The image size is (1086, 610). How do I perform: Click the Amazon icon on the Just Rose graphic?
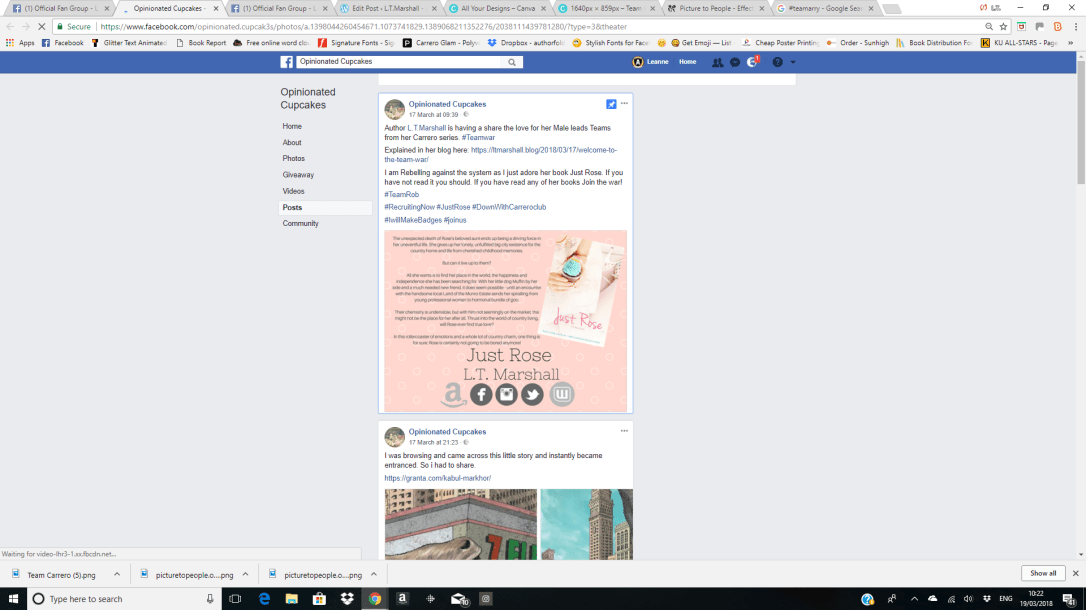[454, 394]
